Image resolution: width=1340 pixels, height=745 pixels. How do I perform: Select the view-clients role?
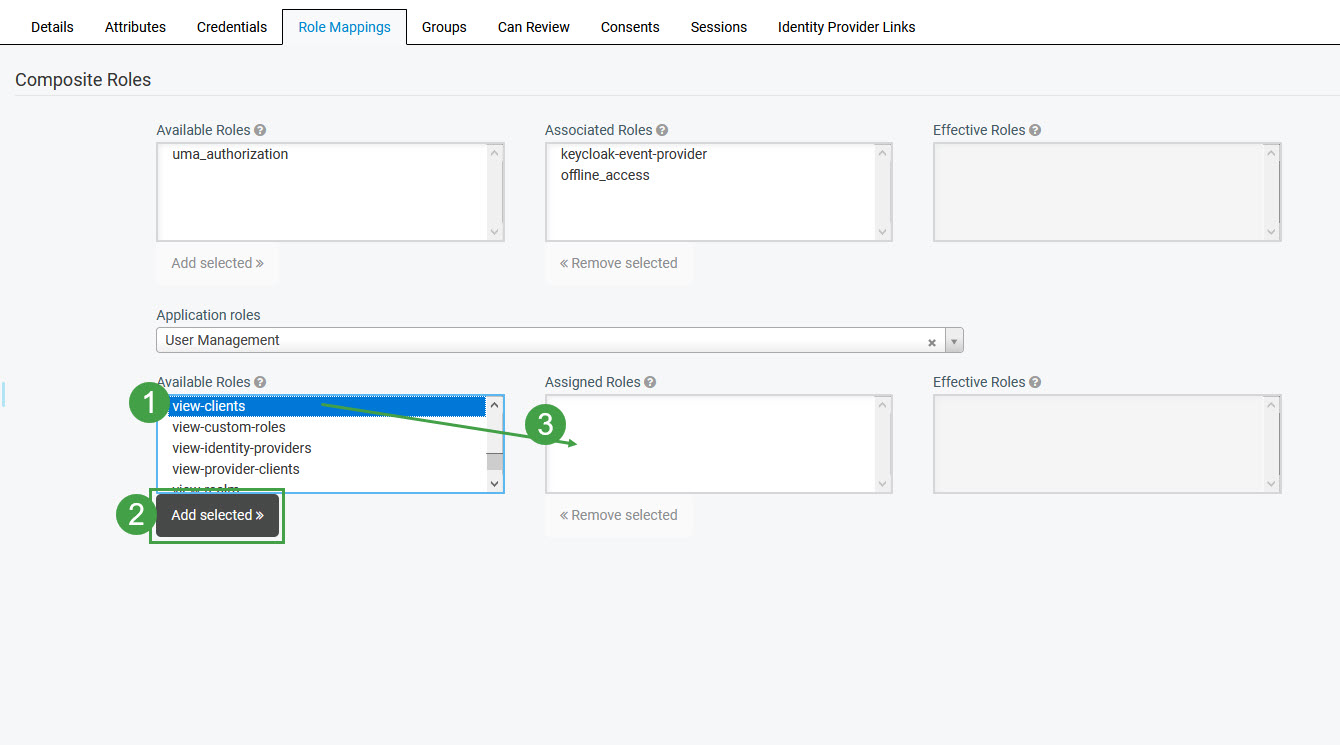point(209,406)
